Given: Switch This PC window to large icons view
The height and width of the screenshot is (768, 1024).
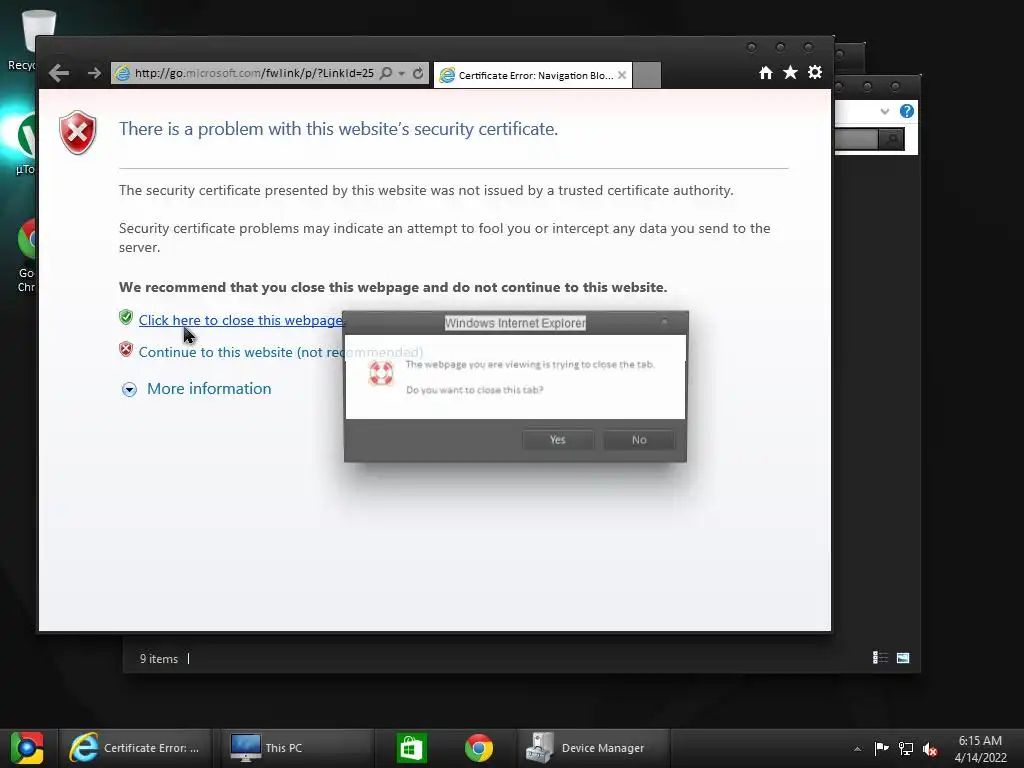Looking at the screenshot, I should (903, 658).
